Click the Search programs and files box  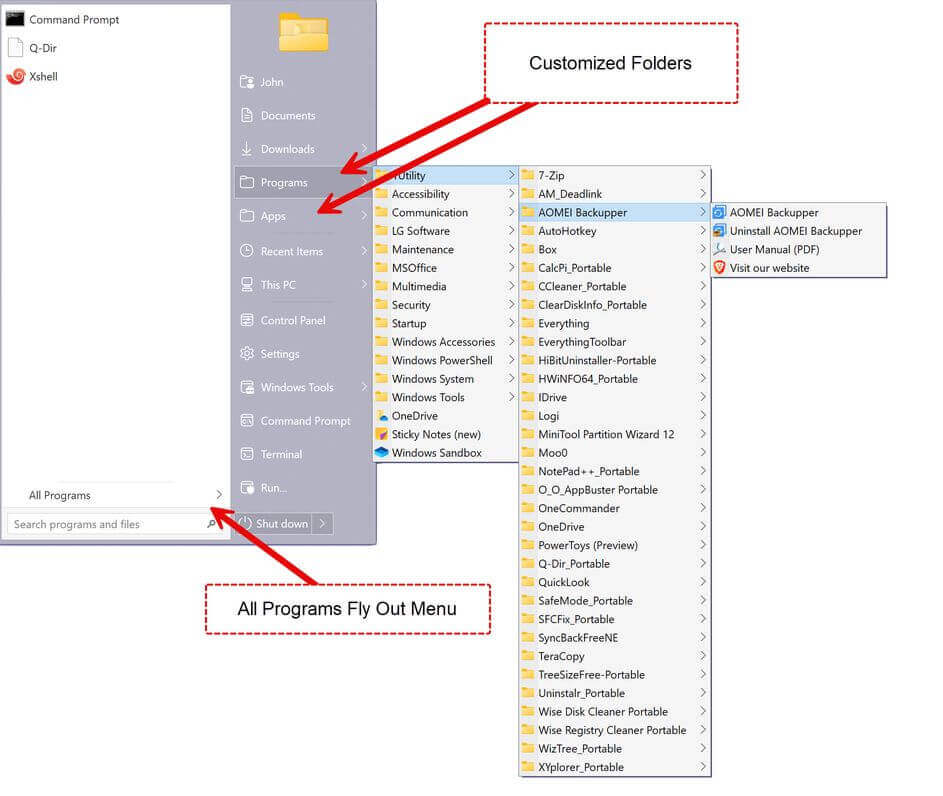click(x=114, y=524)
